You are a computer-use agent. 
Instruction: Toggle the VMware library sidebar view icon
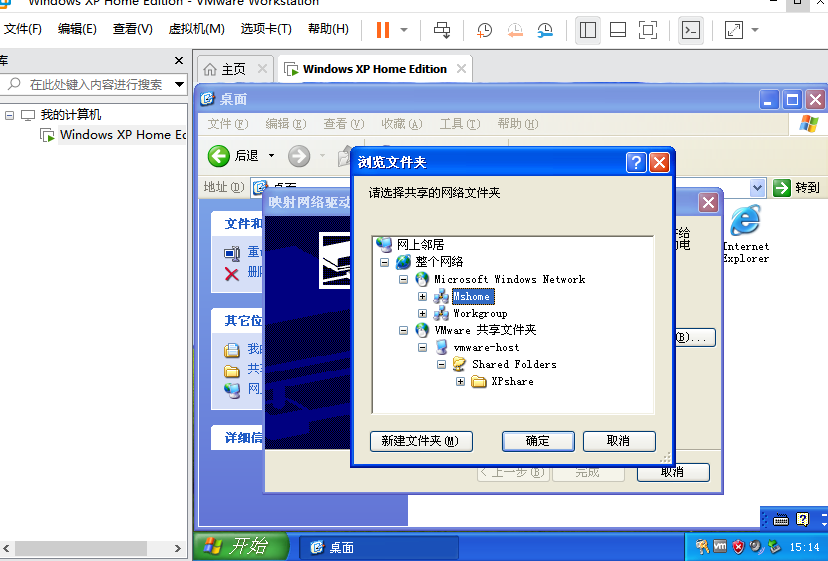588,30
